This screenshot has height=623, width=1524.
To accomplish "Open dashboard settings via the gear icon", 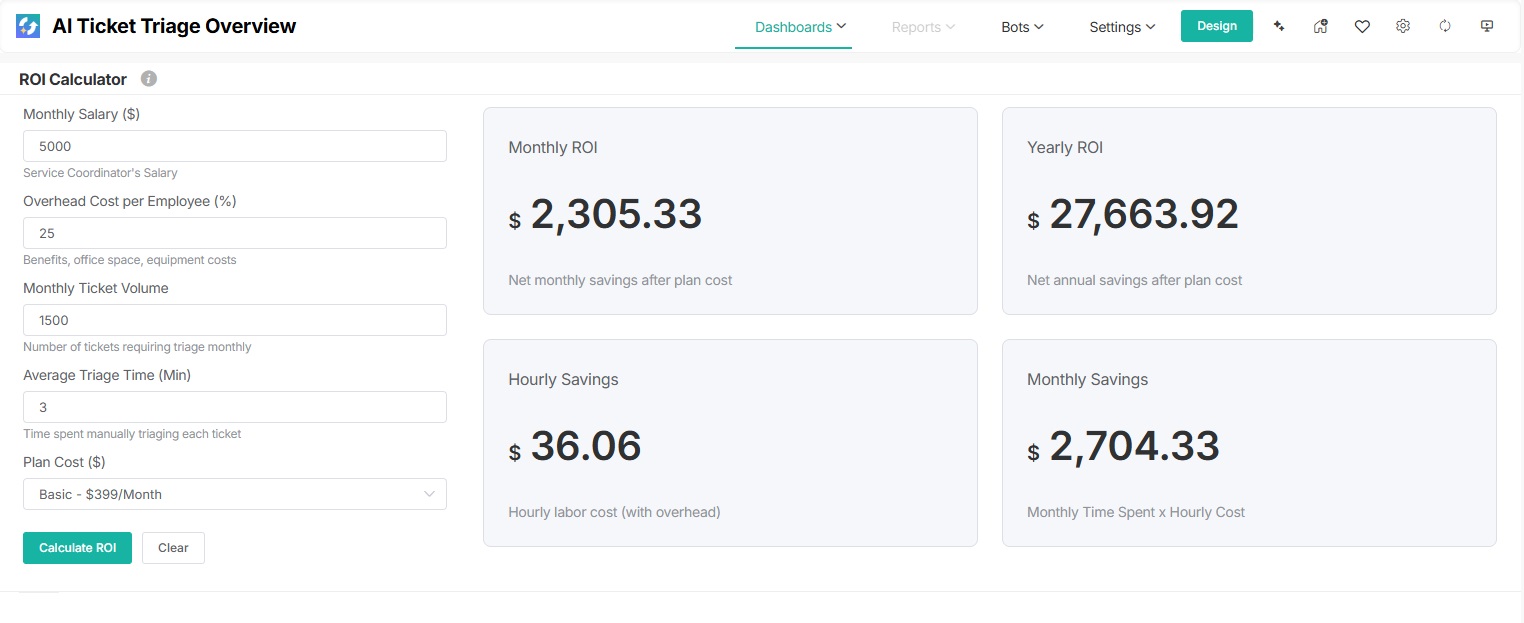I will tap(1403, 27).
